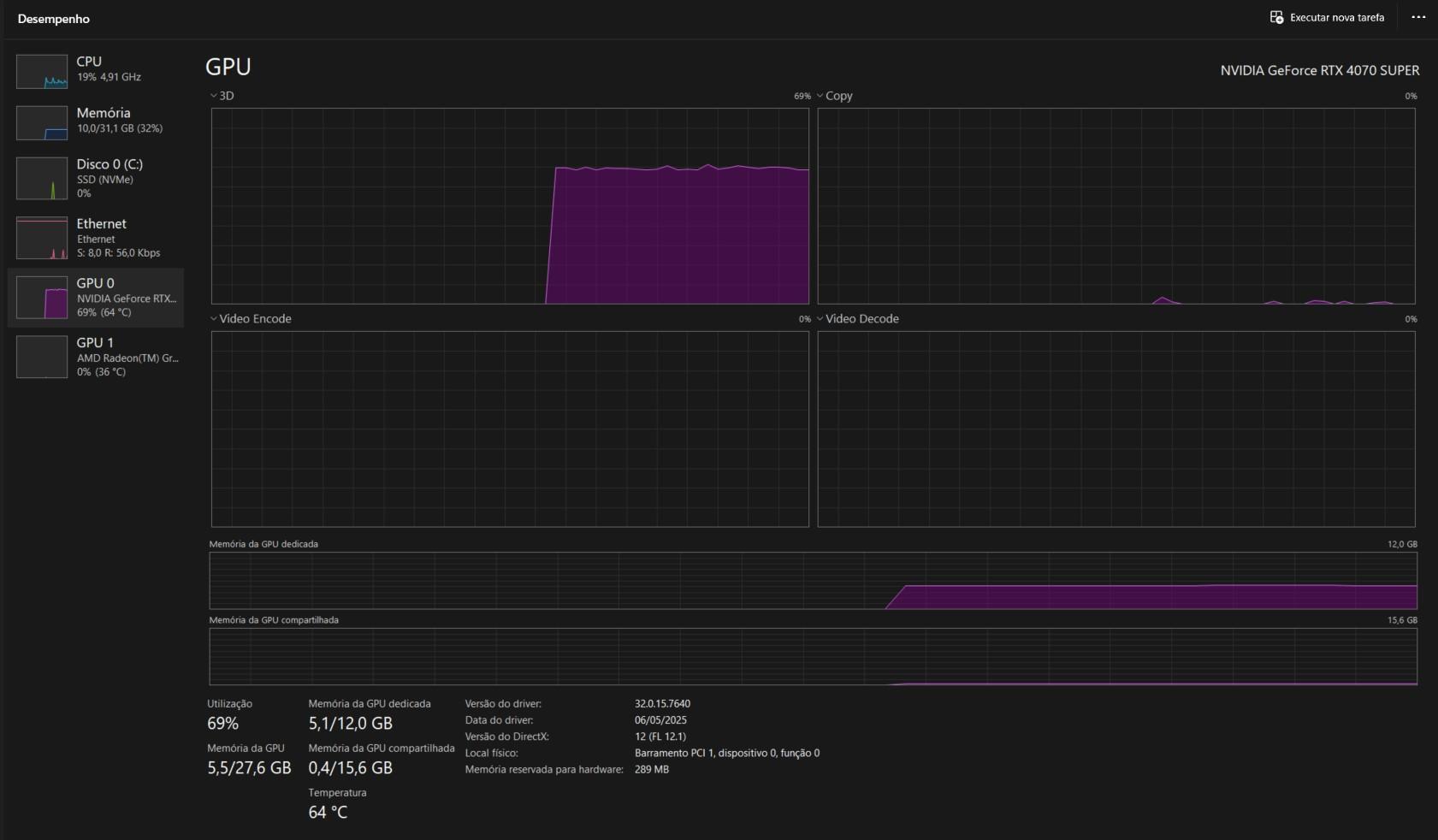The height and width of the screenshot is (840, 1438).
Task: Select the GPU 0 mini graph thumbnail
Action: pyautogui.click(x=42, y=297)
